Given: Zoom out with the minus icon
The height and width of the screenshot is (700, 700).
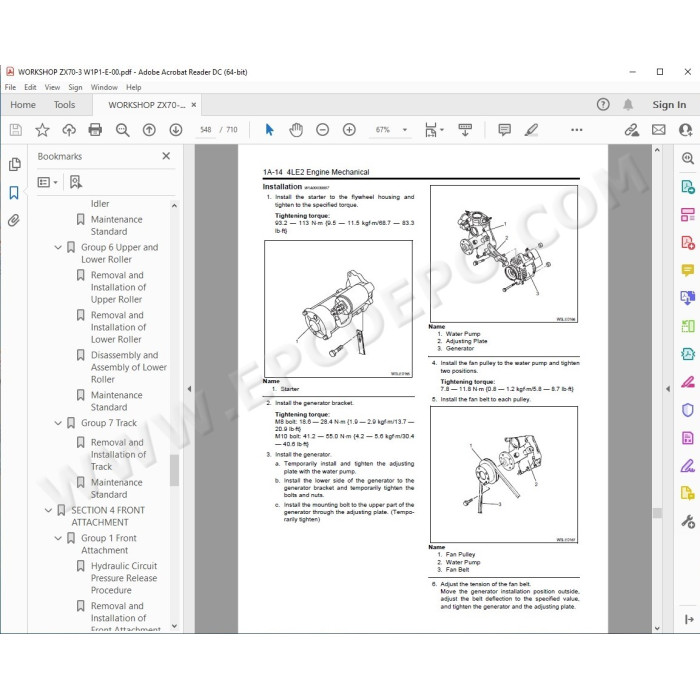Looking at the screenshot, I should (x=322, y=130).
